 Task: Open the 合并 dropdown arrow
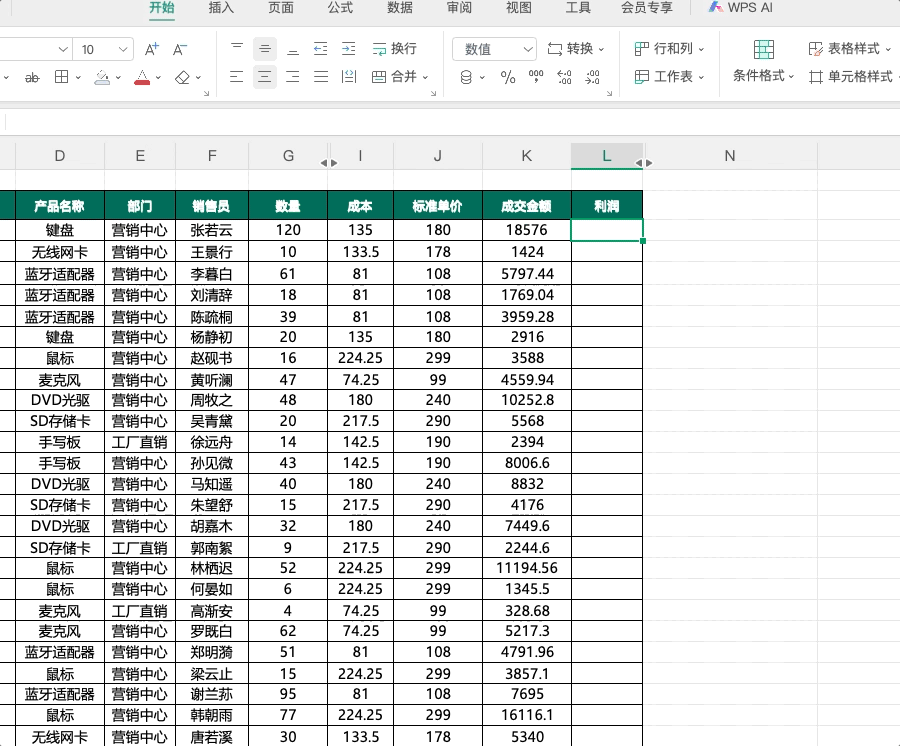pos(426,77)
